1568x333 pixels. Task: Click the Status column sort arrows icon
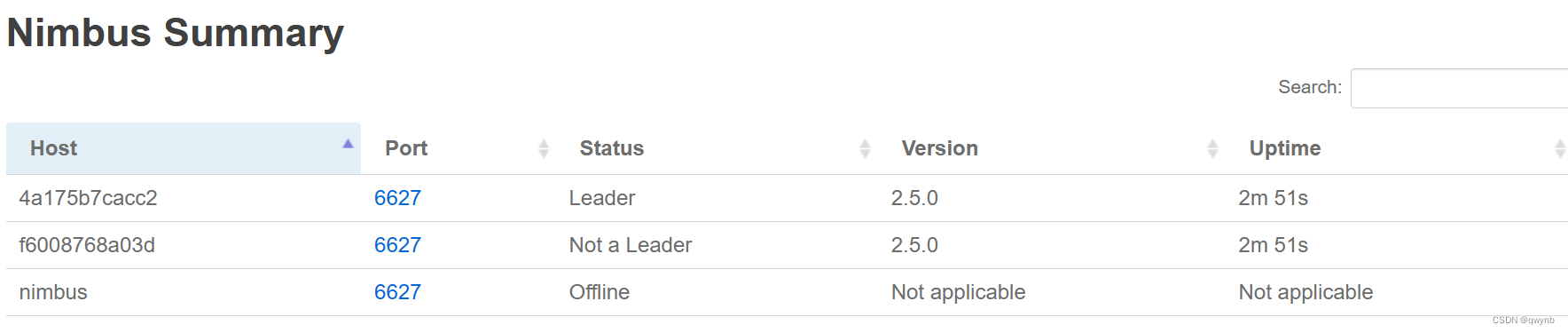tap(865, 149)
